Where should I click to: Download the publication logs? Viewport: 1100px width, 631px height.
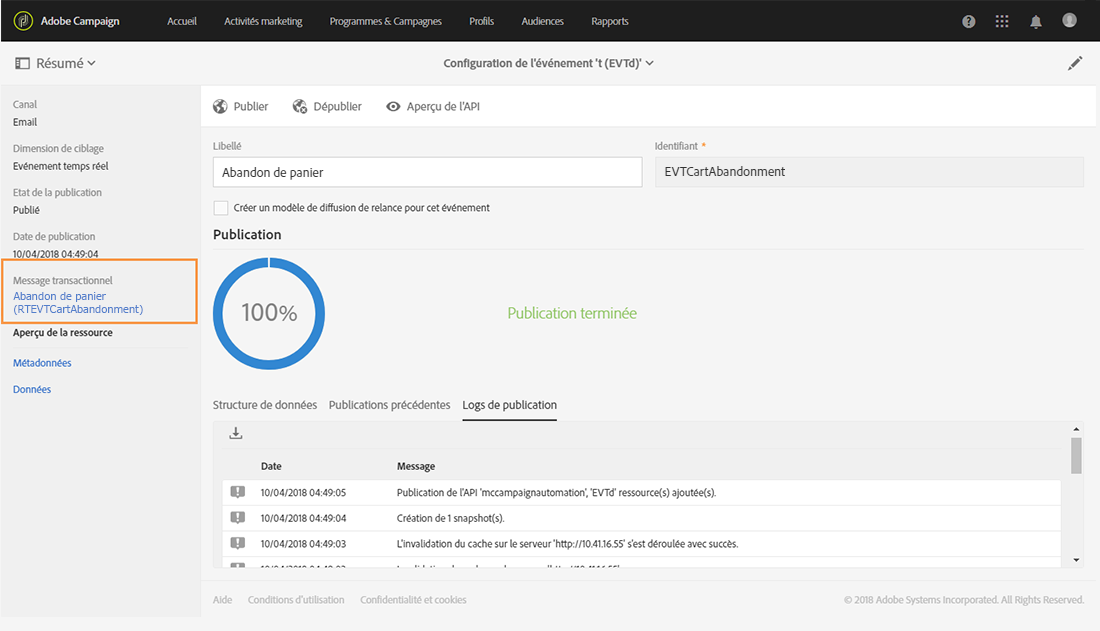(236, 433)
